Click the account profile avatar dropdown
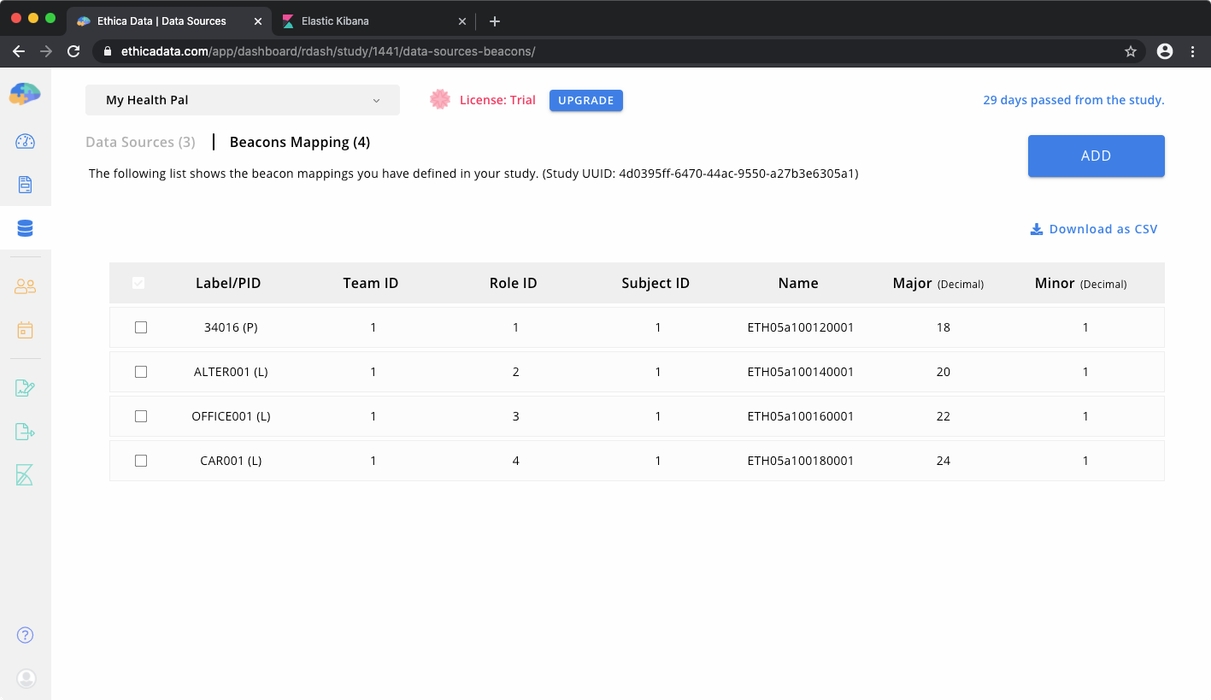This screenshot has width=1211, height=700. 1164,49
